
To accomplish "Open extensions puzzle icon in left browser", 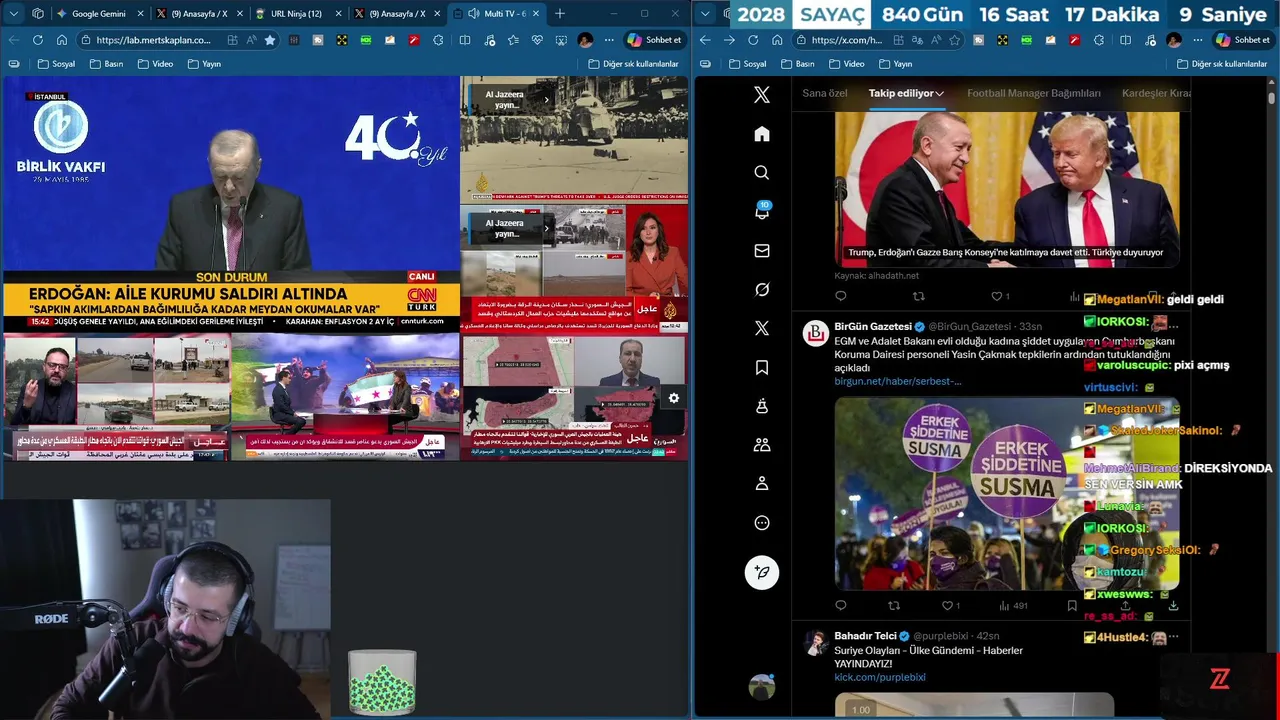I will (438, 40).
